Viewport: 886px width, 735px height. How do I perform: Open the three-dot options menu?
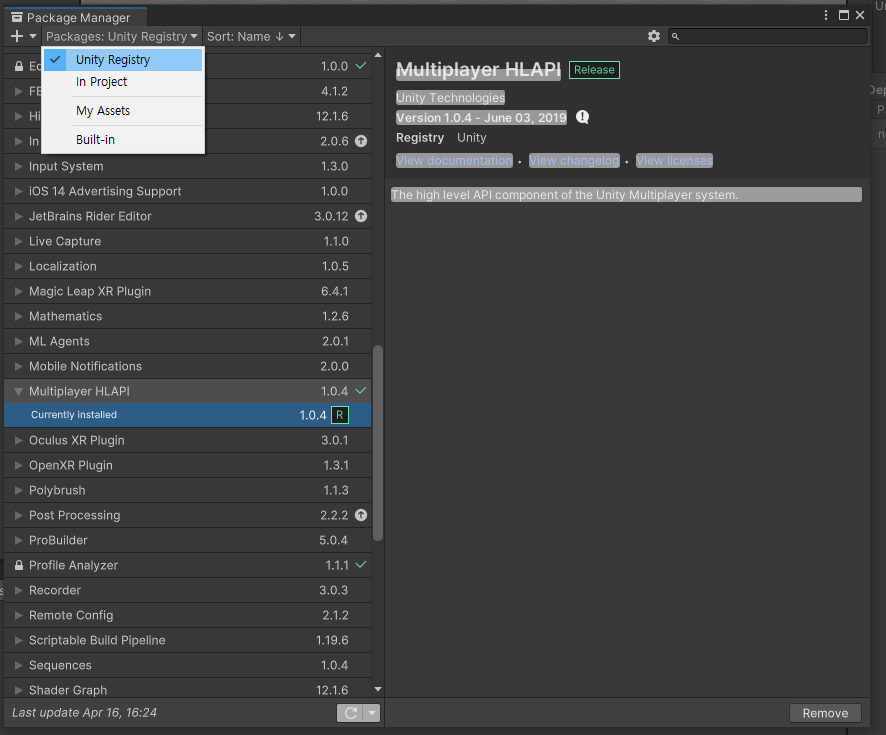coord(825,15)
